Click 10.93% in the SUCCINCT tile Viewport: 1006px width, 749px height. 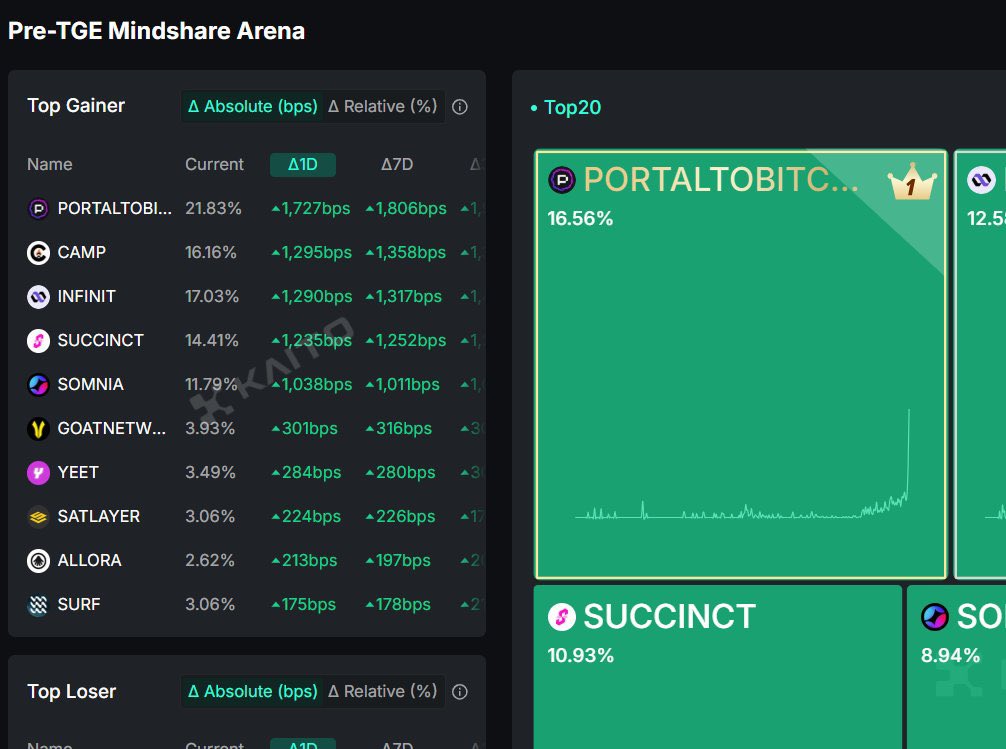(581, 655)
